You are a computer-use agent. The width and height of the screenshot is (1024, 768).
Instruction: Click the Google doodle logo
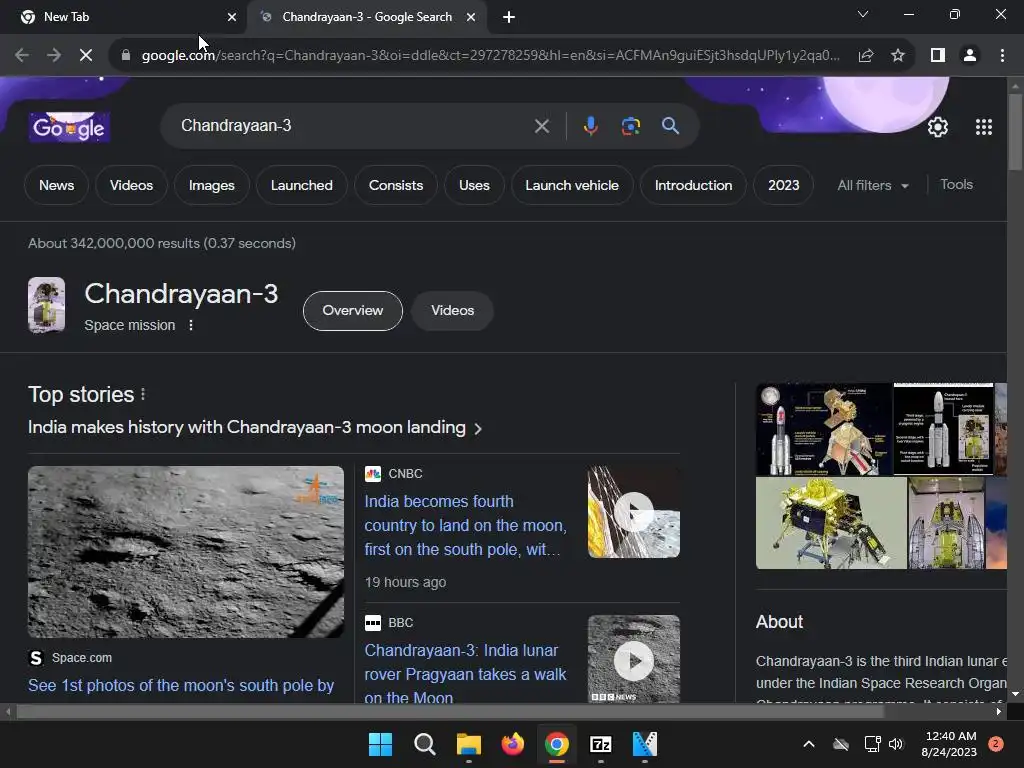69,127
